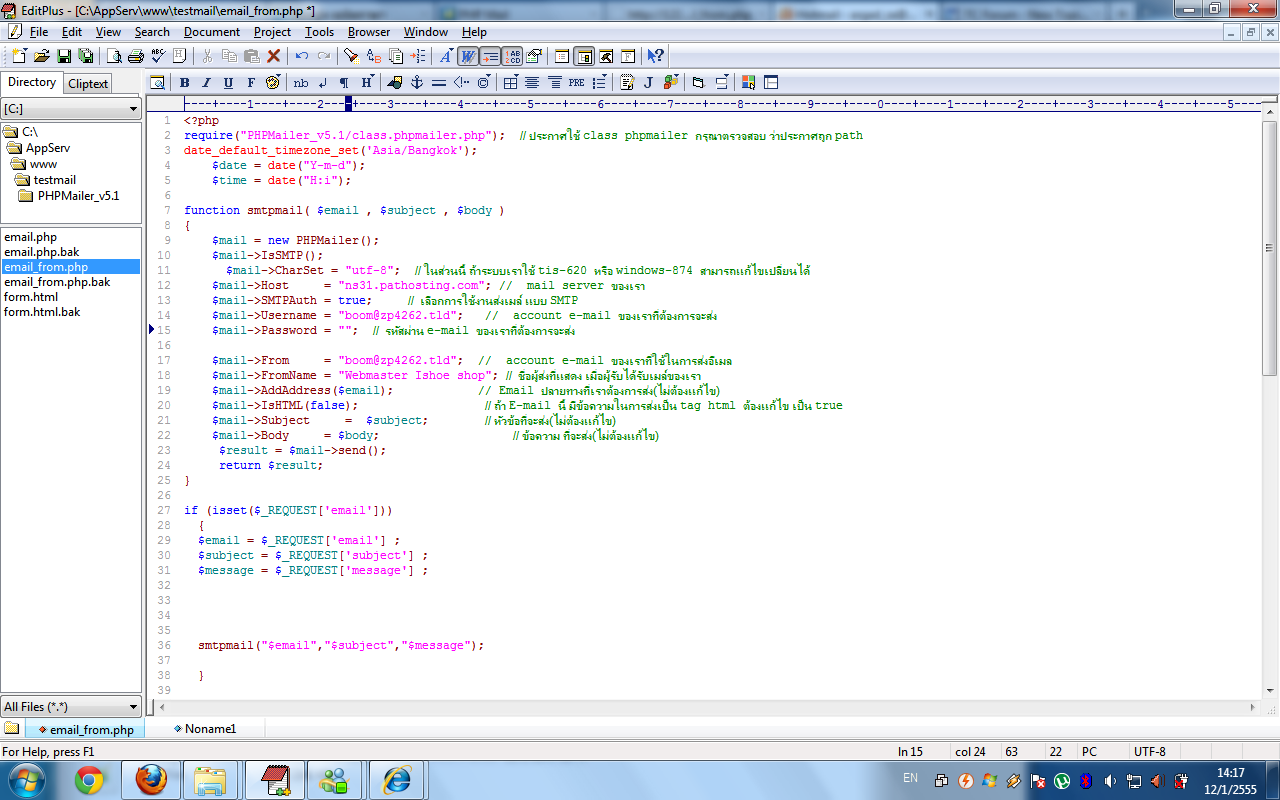Viewport: 1280px width, 800px height.
Task: Open the Search menu
Action: click(152, 32)
